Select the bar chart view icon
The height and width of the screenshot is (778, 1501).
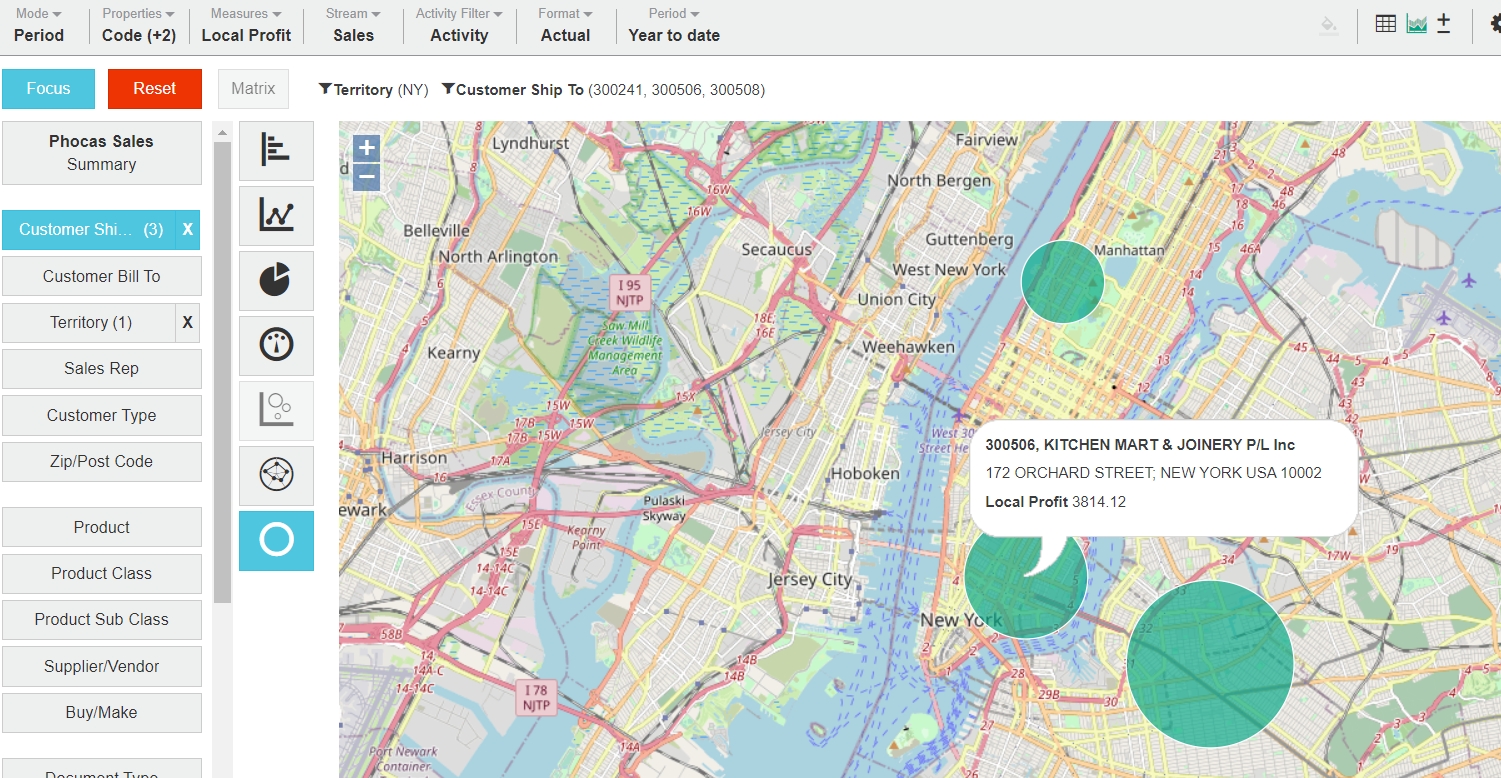[x=276, y=150]
